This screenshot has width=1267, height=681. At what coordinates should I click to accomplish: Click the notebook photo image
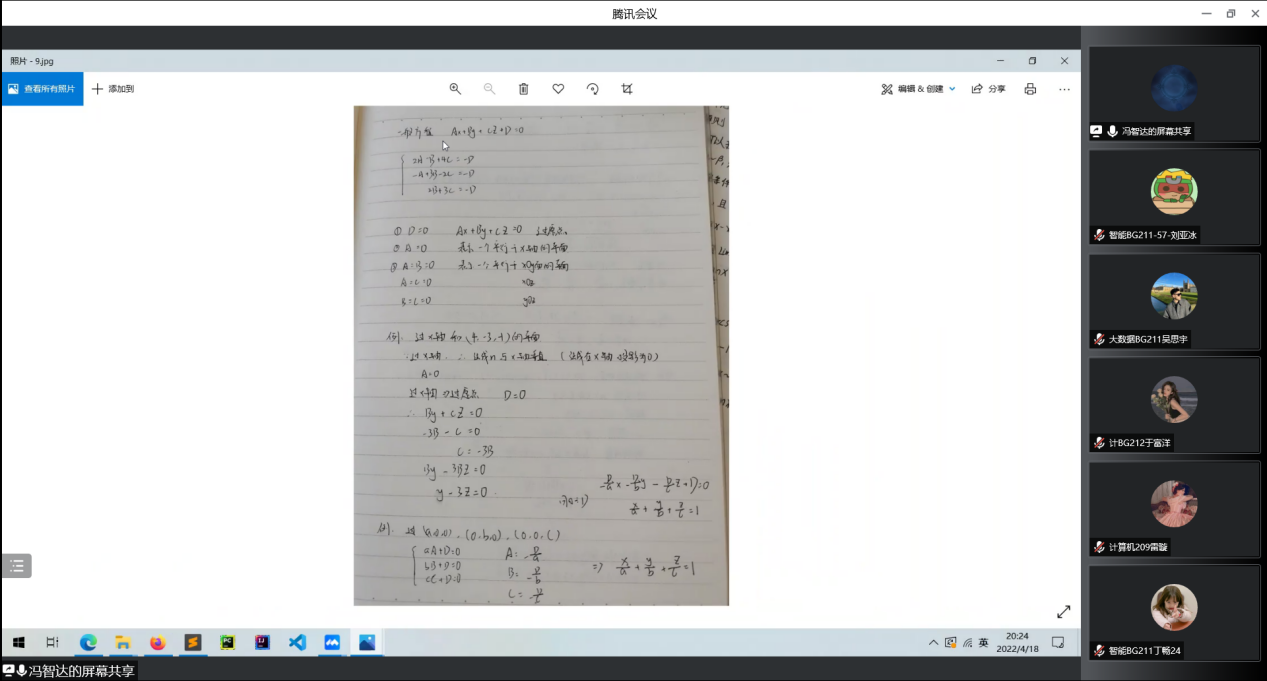click(x=541, y=355)
